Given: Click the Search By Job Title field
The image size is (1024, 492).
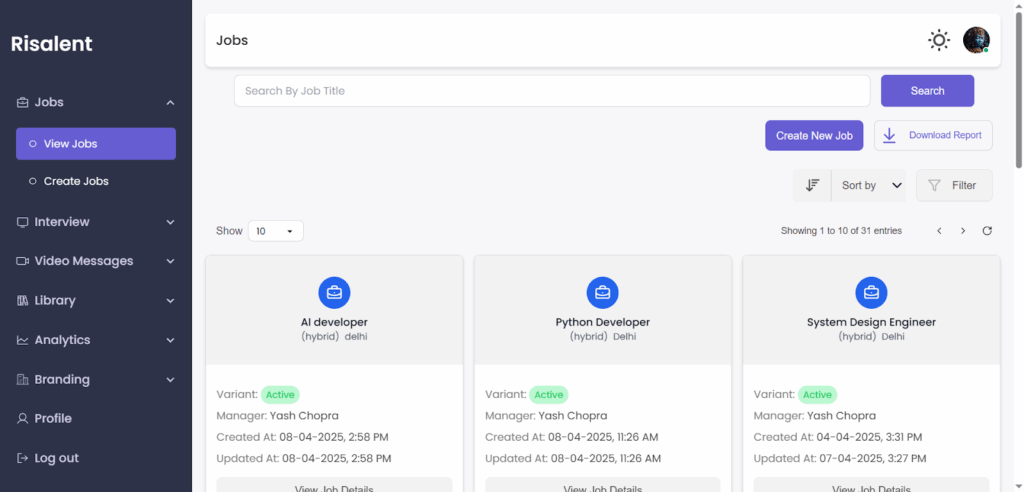Looking at the screenshot, I should [x=551, y=91].
